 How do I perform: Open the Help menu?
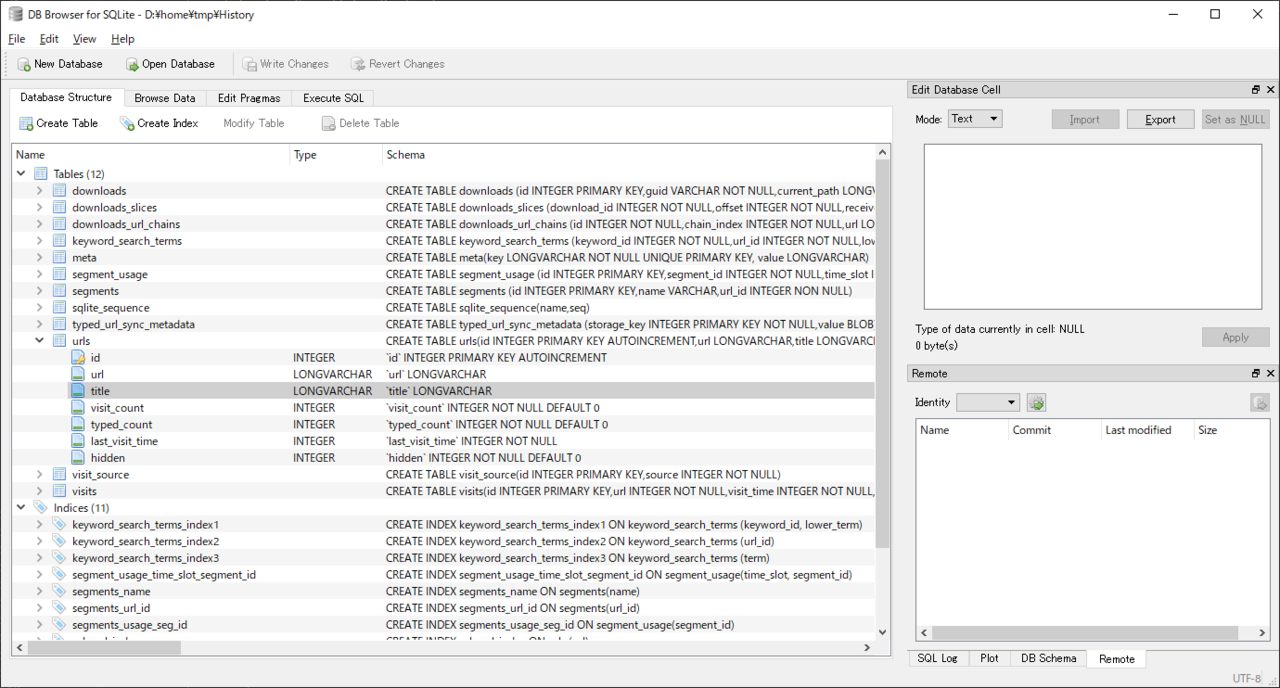click(x=122, y=39)
